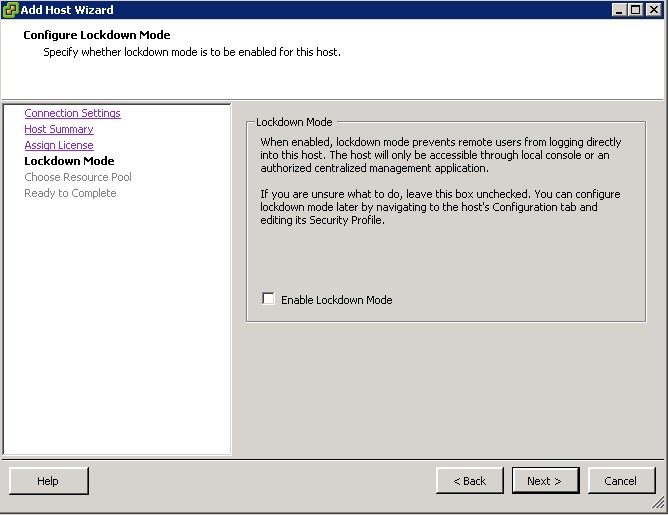Click the 'Add Host Wizard' title bar text
This screenshot has height=515, width=668.
coord(68,10)
